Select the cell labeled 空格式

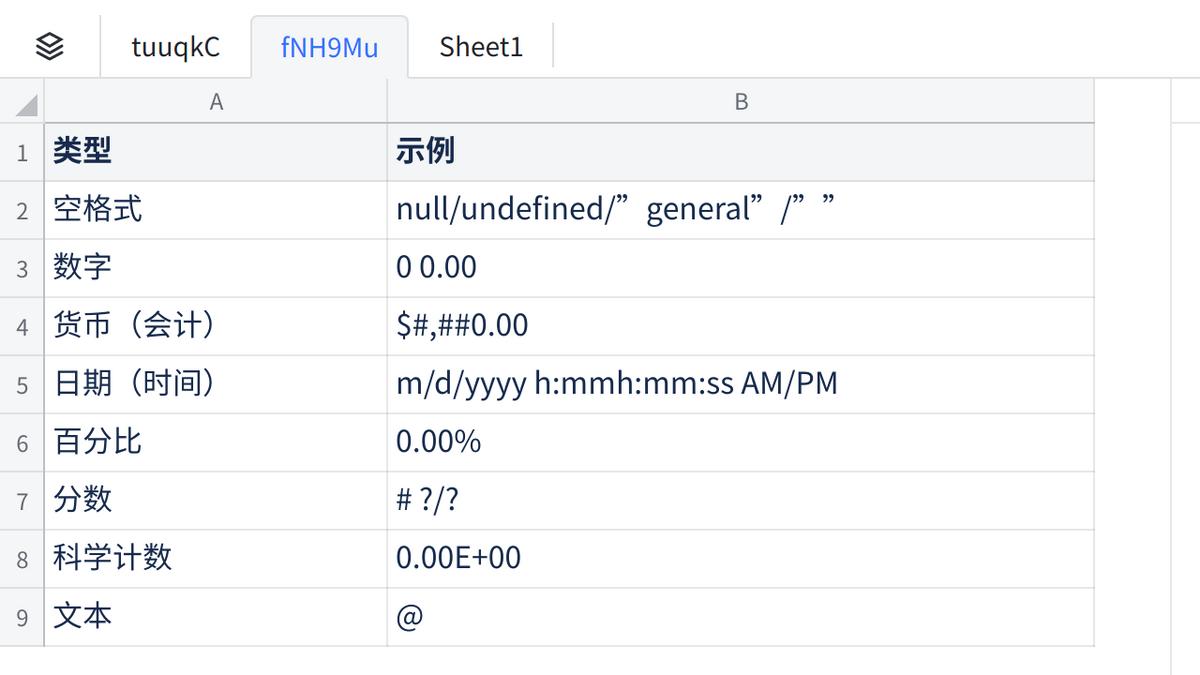click(x=216, y=209)
